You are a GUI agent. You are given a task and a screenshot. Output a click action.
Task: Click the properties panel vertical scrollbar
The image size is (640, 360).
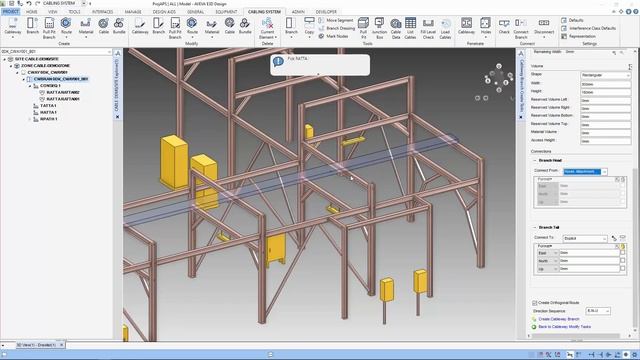[635, 249]
